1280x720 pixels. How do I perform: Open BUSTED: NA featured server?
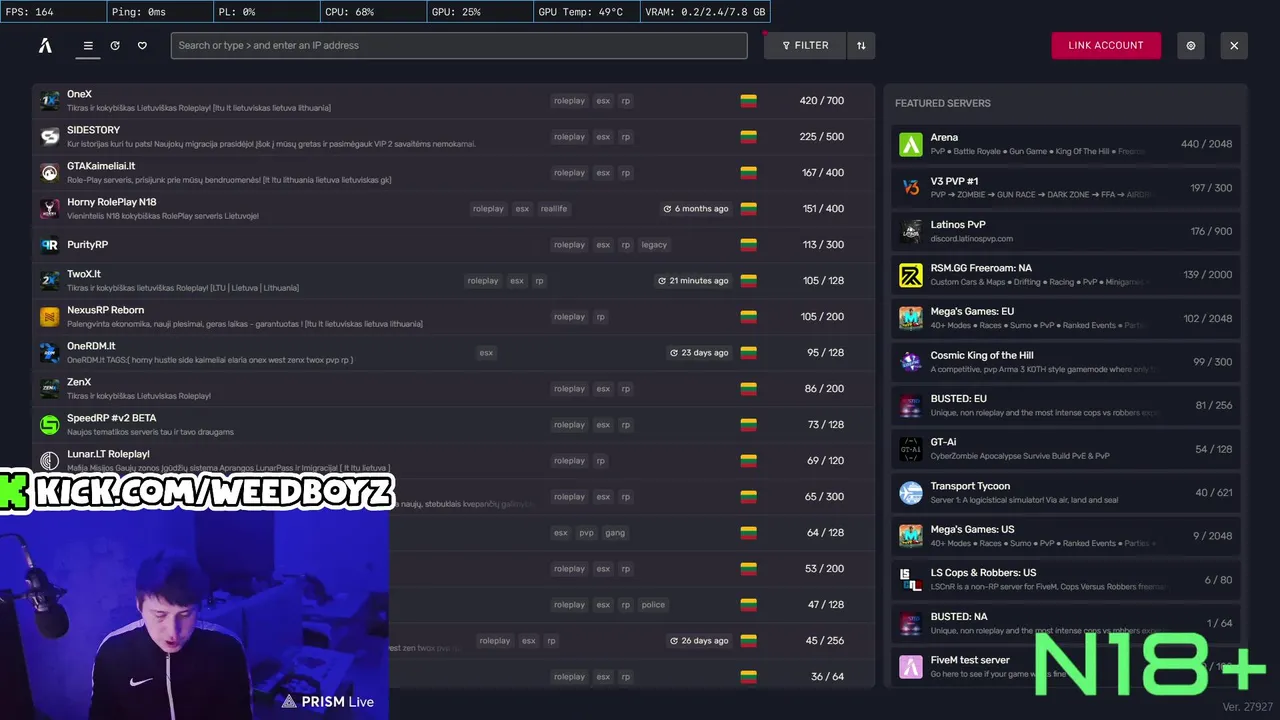[1066, 623]
